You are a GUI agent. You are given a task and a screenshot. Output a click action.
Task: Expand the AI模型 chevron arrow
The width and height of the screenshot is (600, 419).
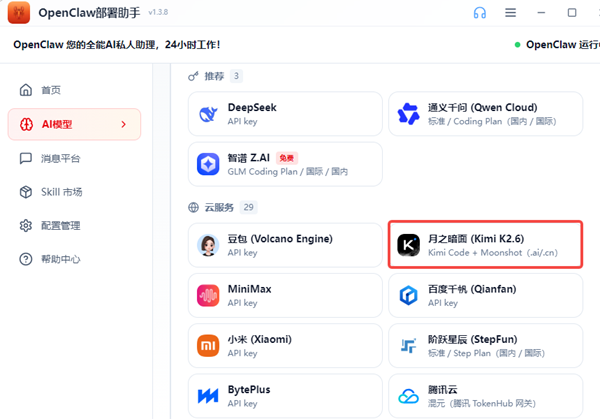click(x=123, y=124)
